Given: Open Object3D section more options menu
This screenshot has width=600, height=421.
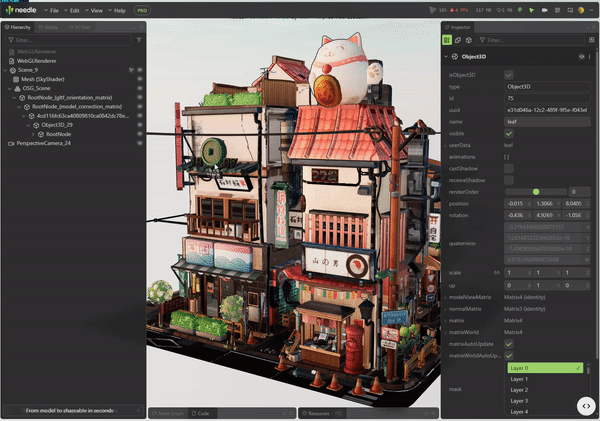Looking at the screenshot, I should (589, 57).
